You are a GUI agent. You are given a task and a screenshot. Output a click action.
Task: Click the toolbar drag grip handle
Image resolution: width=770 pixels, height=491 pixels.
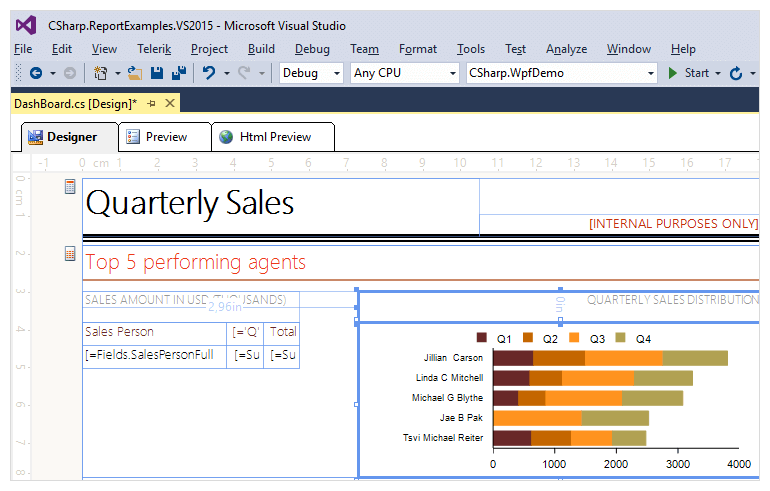[19, 73]
